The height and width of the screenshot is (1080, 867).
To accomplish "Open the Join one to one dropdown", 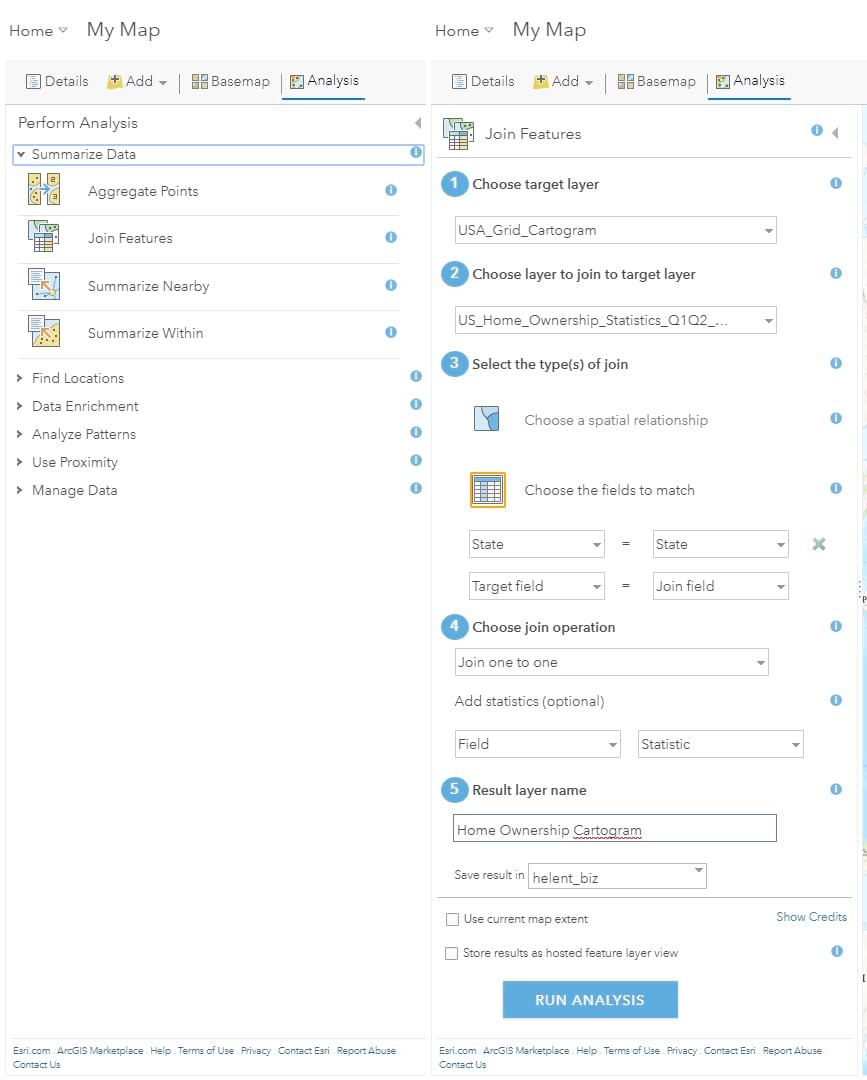I will coord(610,662).
